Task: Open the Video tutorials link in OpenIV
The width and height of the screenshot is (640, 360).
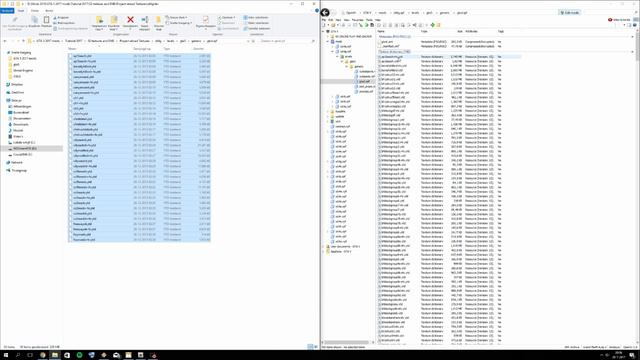Action: click(x=619, y=20)
